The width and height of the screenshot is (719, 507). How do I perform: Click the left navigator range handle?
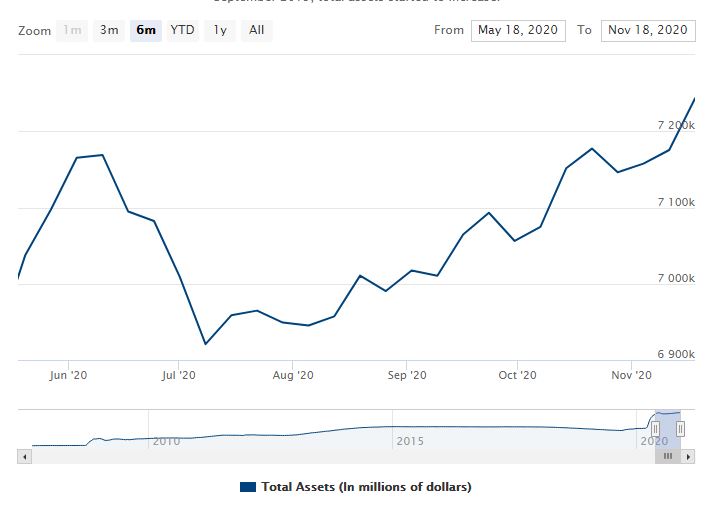655,429
